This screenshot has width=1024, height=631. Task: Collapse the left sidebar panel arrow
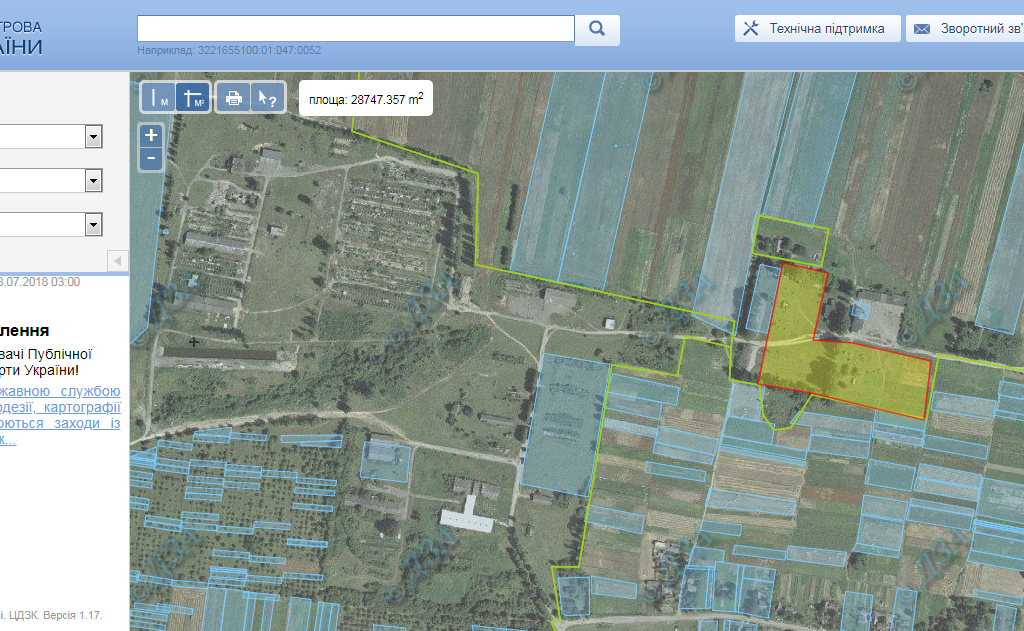pos(118,261)
